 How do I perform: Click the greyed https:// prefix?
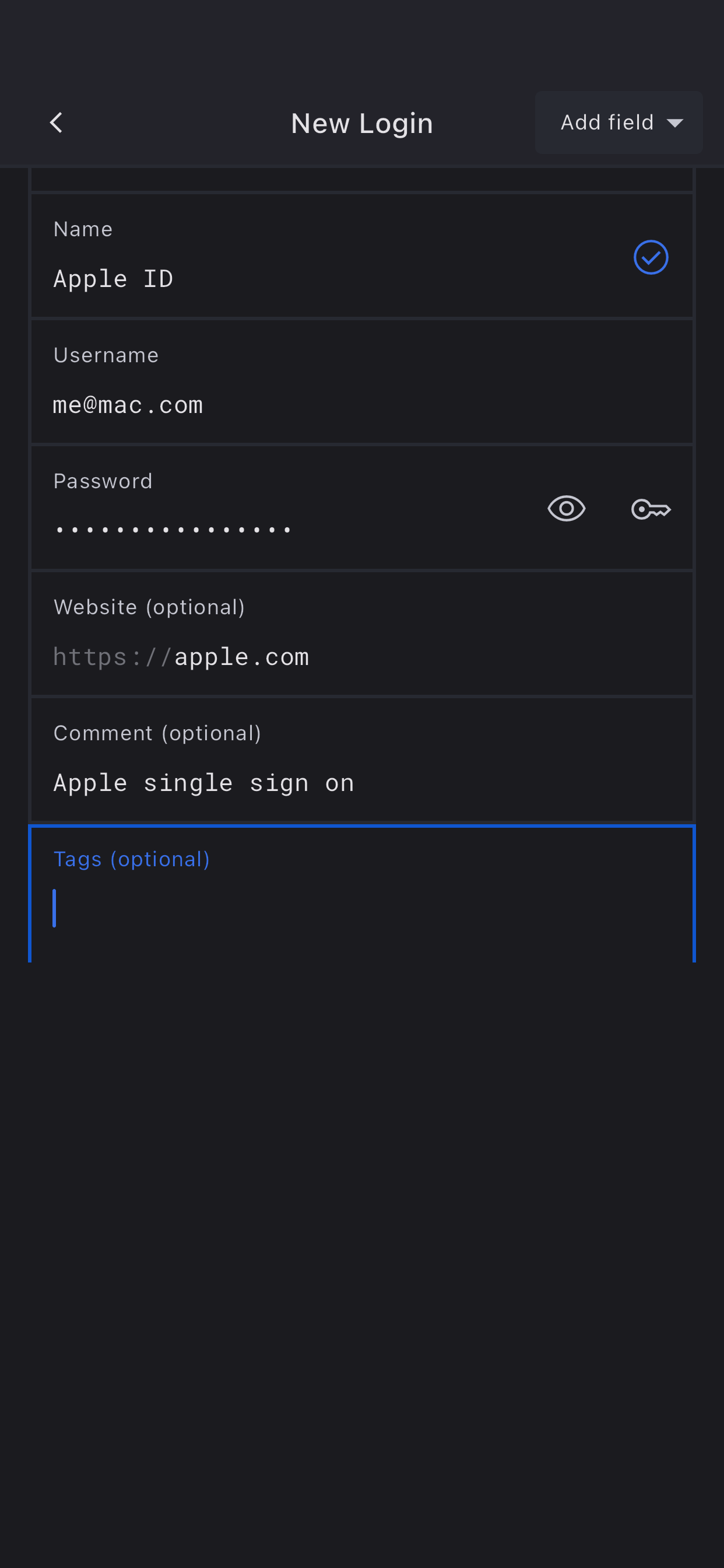pyautogui.click(x=112, y=657)
